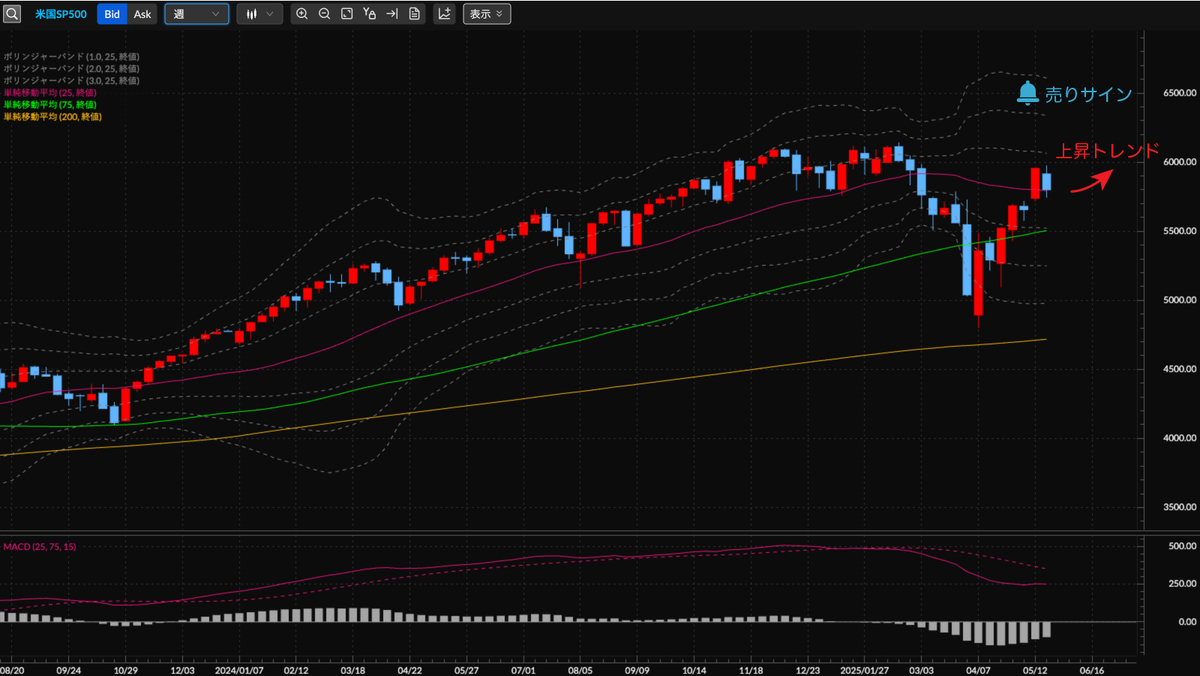Toggle the Y-axis lock icon
This screenshot has height=676, width=1200.
click(x=371, y=14)
